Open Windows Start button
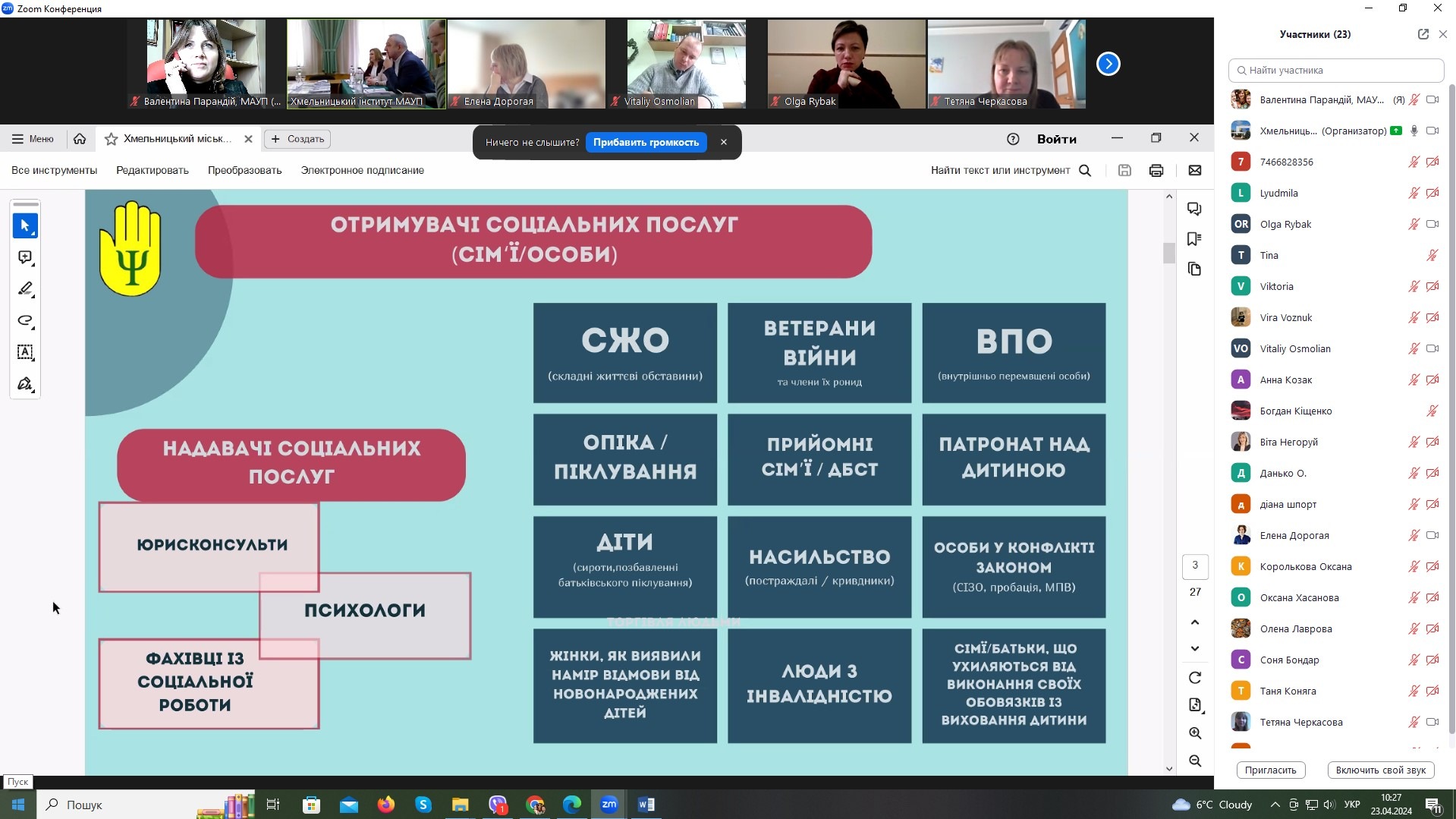This screenshot has height=819, width=1456. click(x=18, y=805)
